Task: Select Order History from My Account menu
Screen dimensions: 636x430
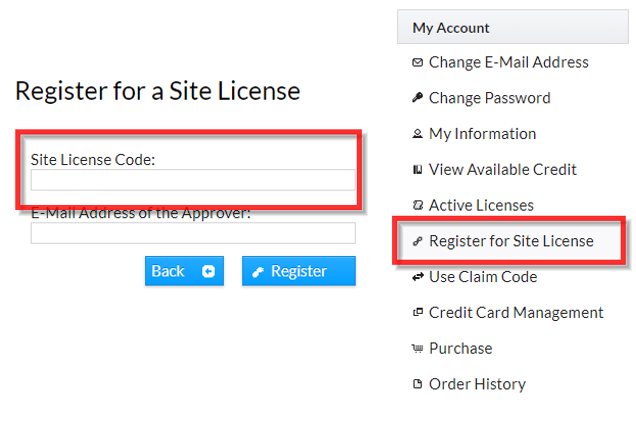Action: 477,384
